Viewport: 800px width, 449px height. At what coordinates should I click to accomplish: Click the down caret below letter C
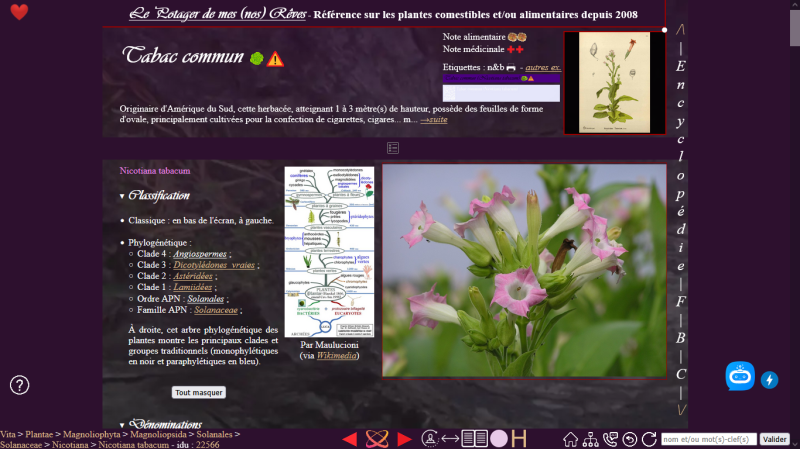point(681,410)
